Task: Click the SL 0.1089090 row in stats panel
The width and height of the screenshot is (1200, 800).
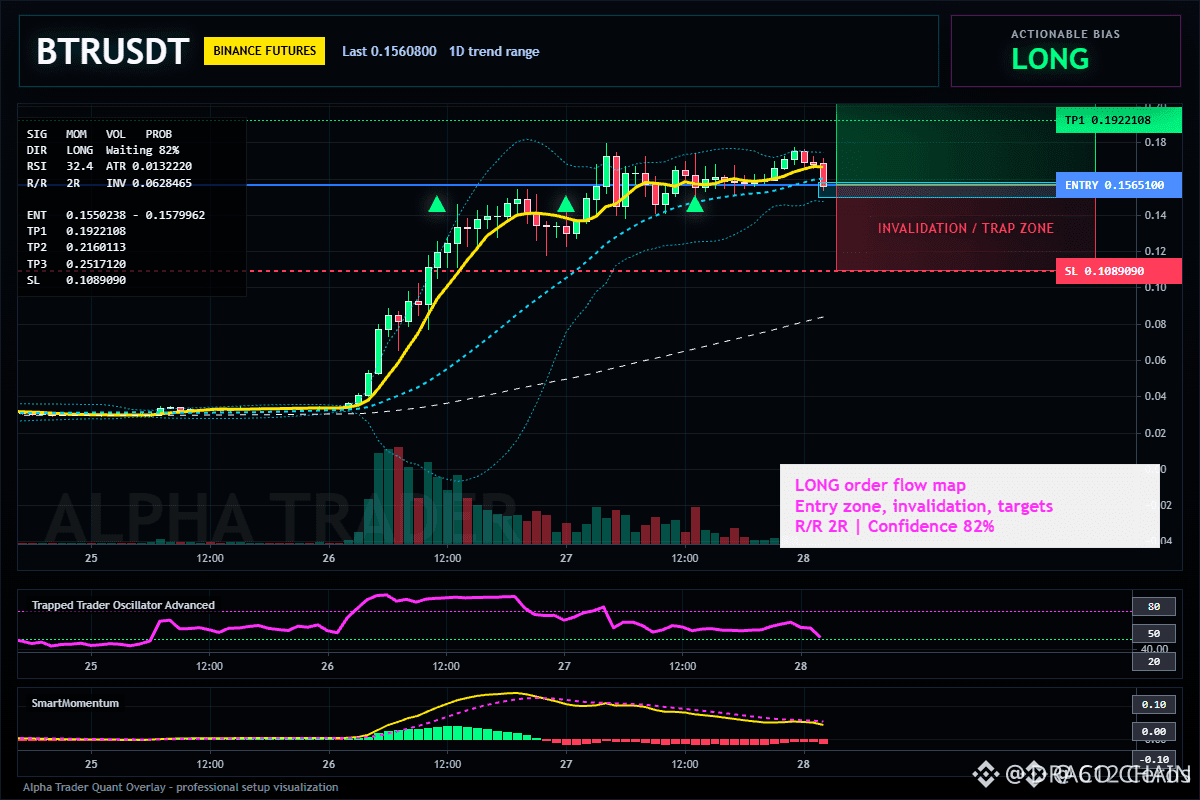Action: tap(76, 281)
